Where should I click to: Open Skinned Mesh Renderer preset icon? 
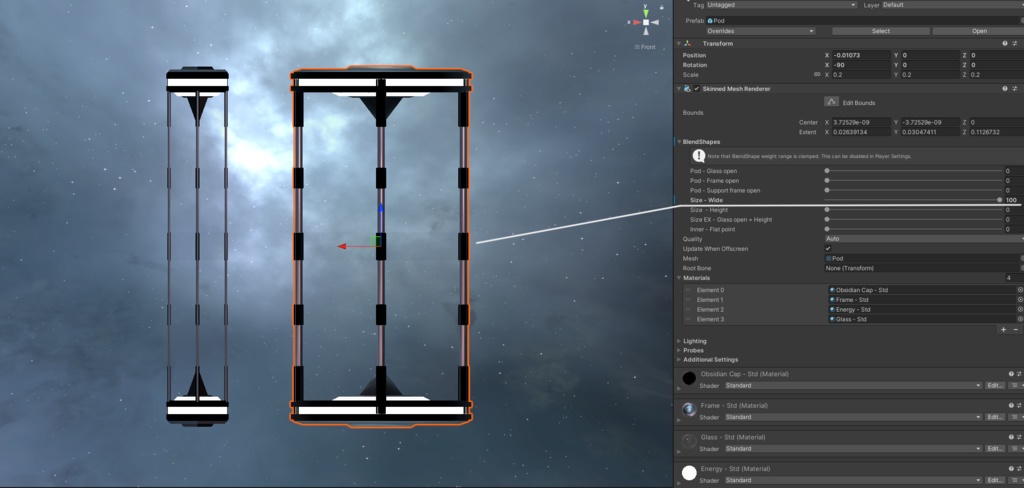(1015, 89)
